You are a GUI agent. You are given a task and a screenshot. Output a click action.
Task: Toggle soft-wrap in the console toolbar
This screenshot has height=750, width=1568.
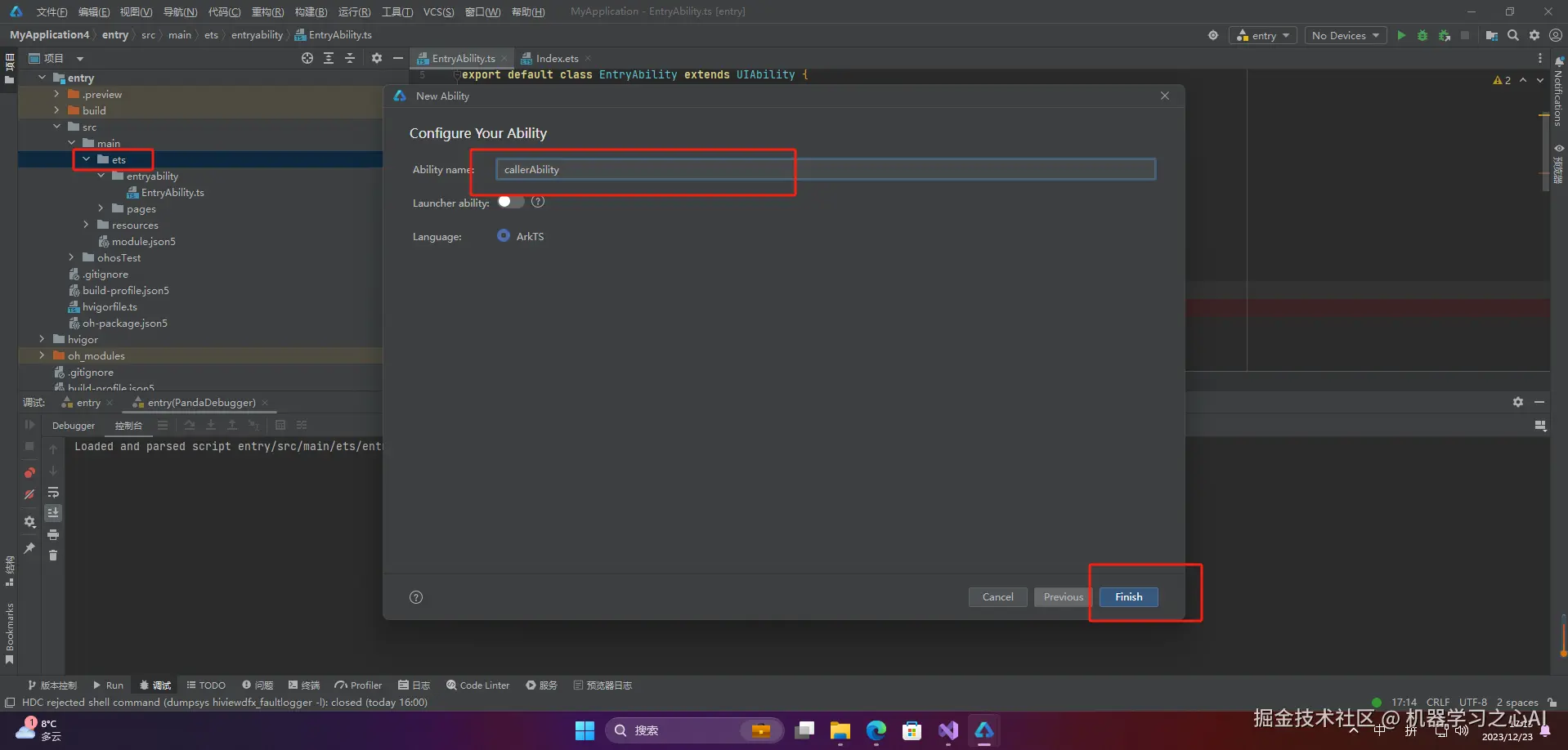click(53, 493)
